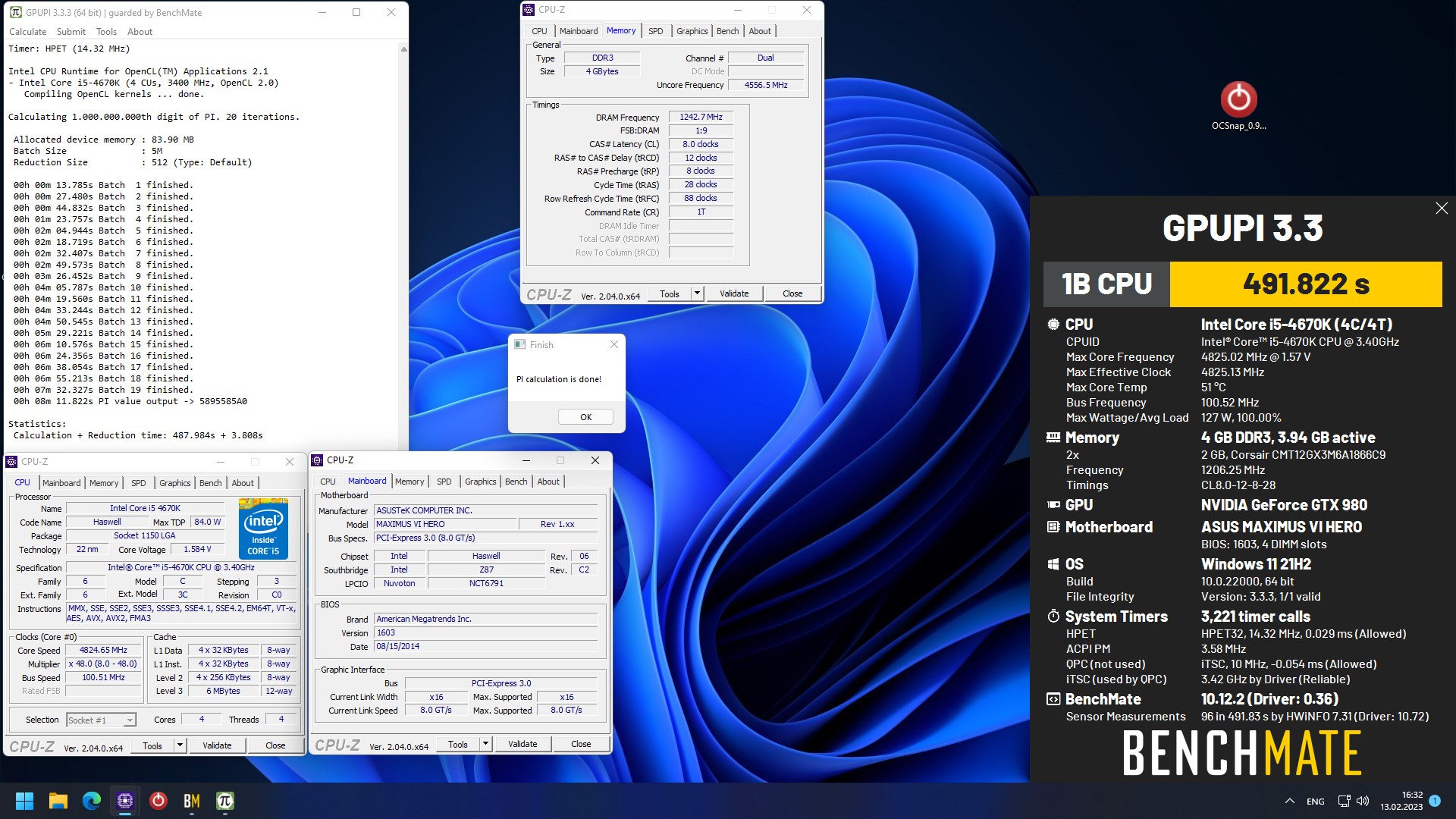Show hidden system tray icons

click(1290, 801)
